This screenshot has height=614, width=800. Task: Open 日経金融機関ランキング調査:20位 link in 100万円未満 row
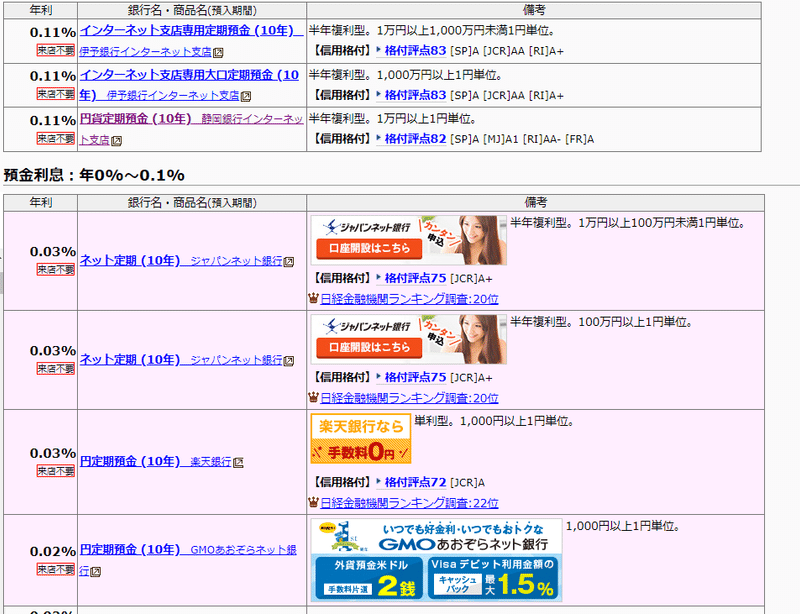pos(409,299)
